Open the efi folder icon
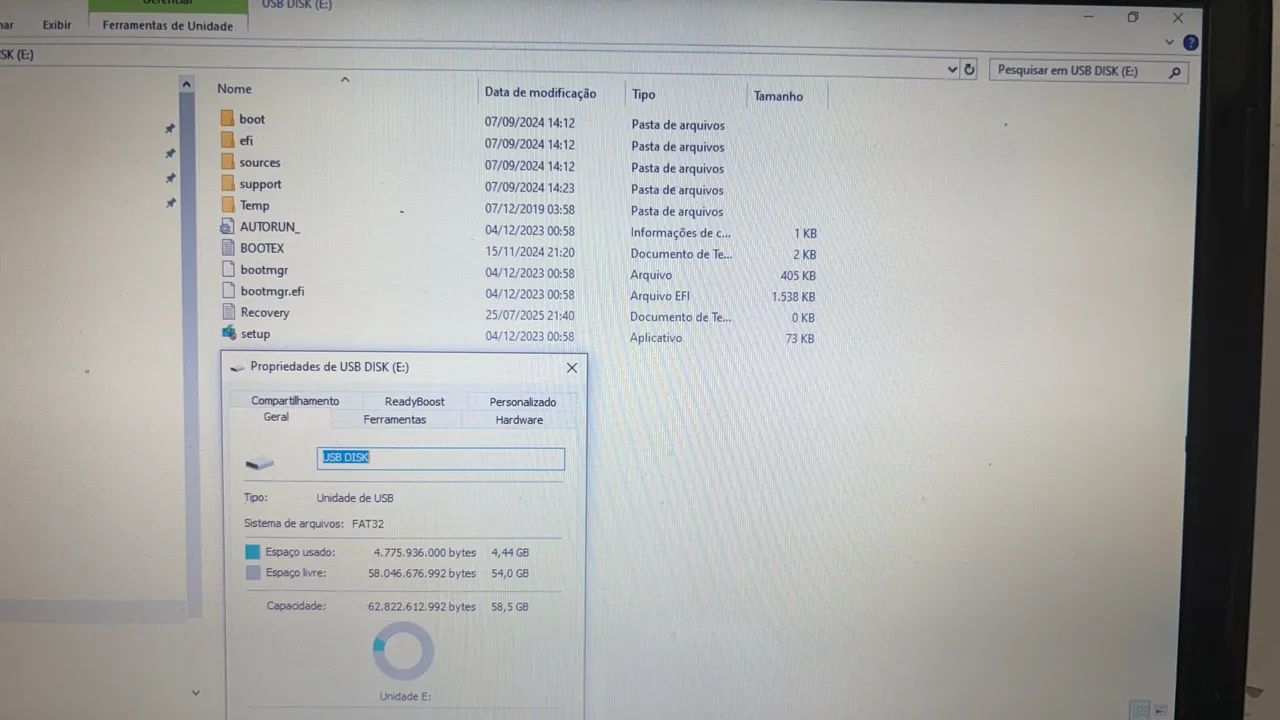1280x720 pixels. tap(227, 140)
